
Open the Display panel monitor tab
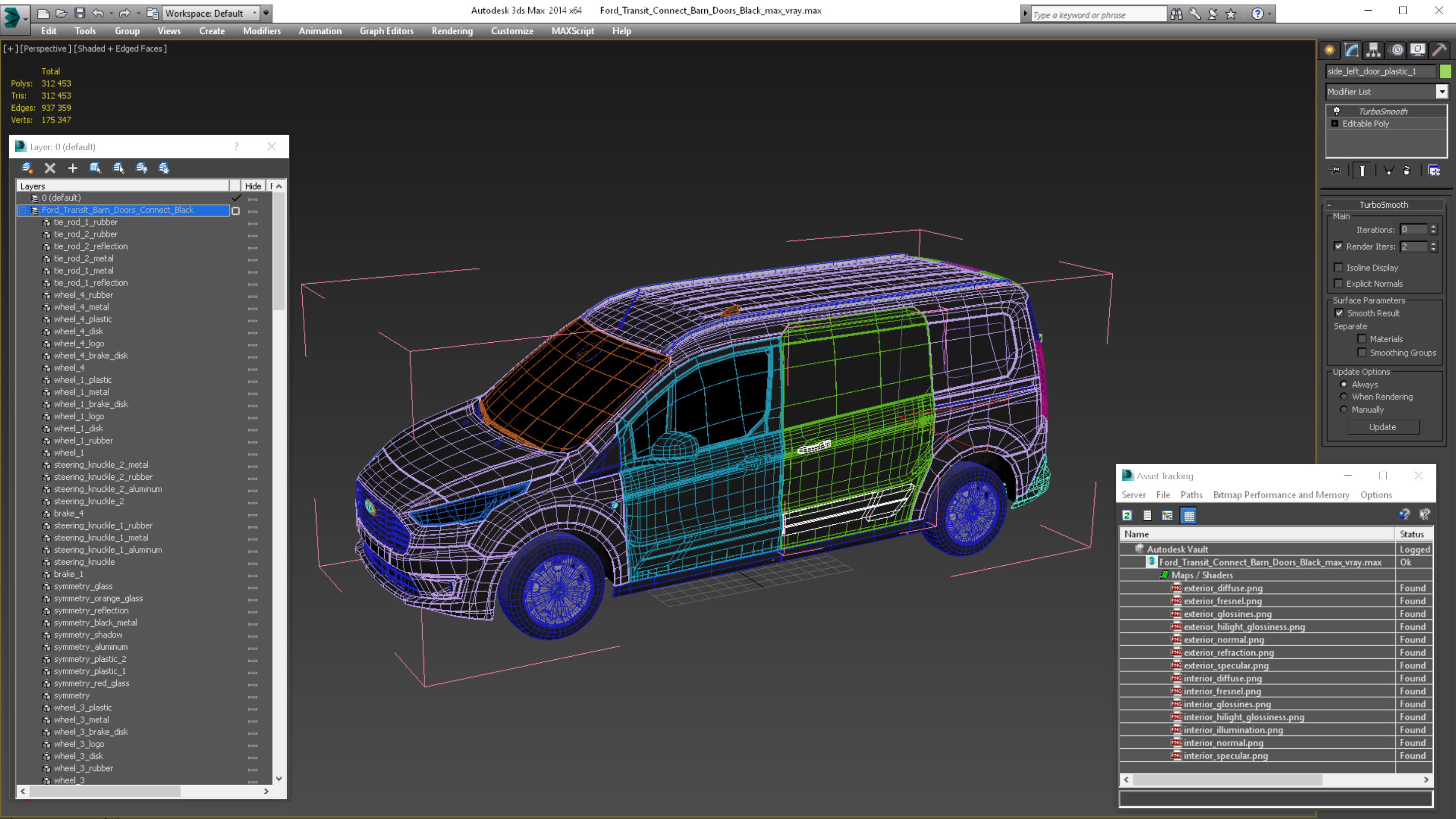pyautogui.click(x=1418, y=51)
